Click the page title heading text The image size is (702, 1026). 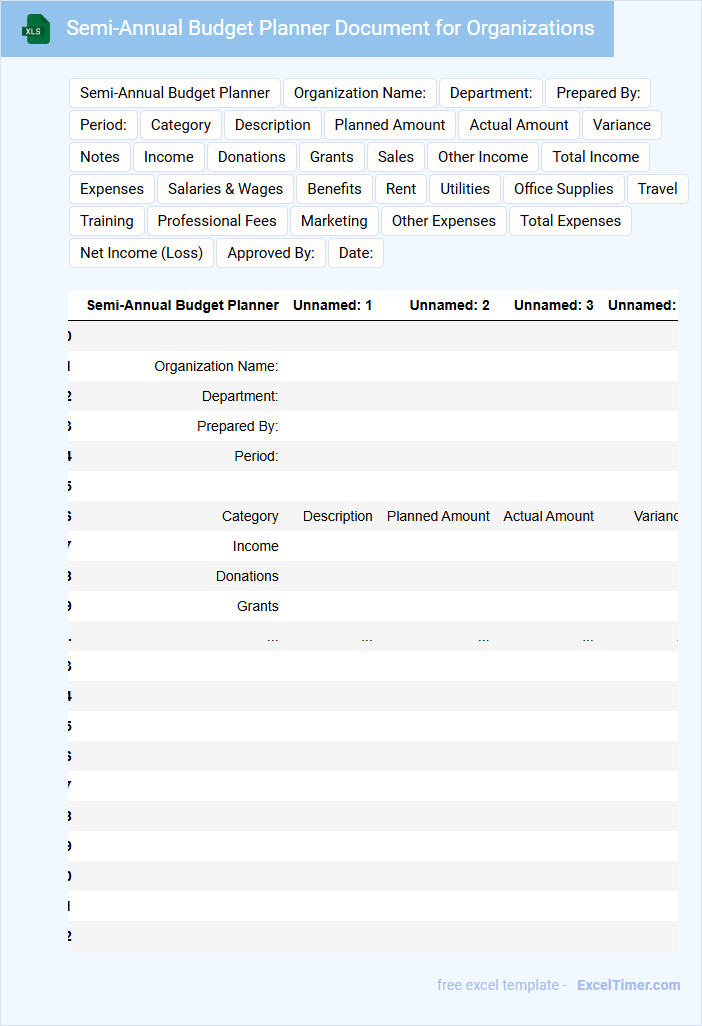tap(330, 28)
